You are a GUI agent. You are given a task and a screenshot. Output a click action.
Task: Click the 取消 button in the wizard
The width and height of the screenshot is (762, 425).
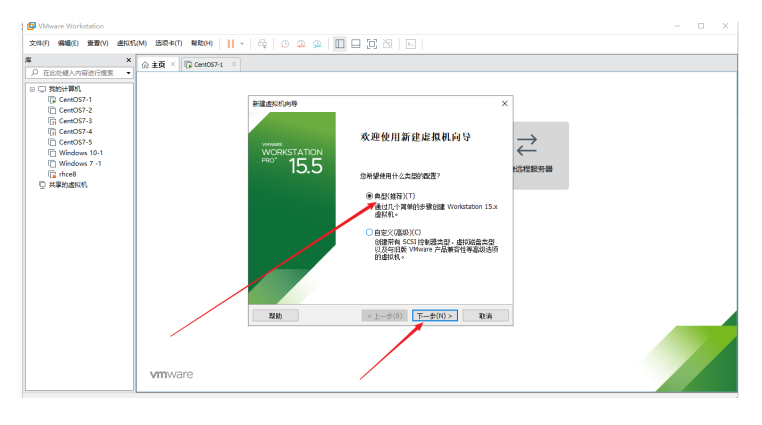tap(485, 316)
